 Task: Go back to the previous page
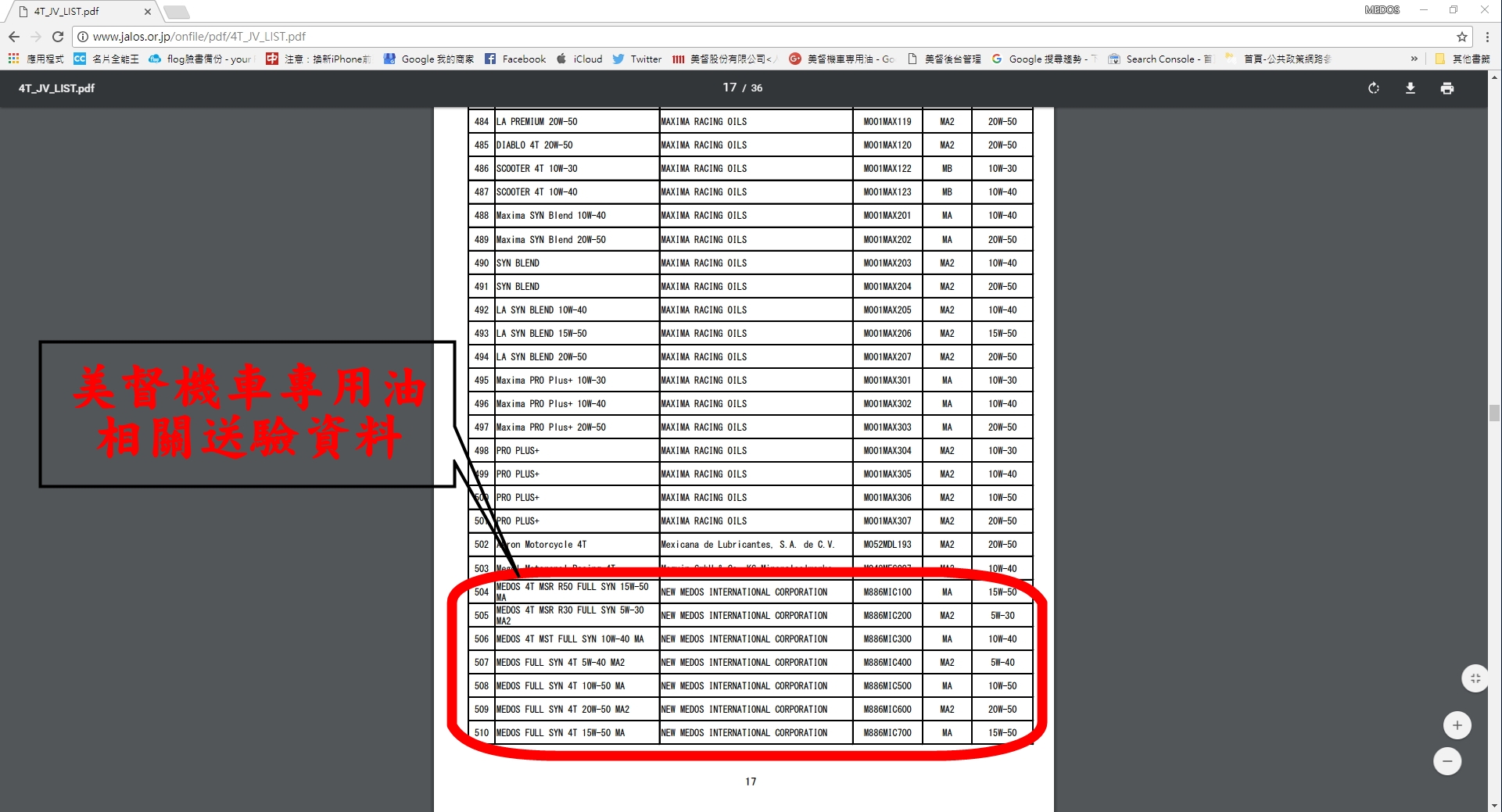(14, 37)
